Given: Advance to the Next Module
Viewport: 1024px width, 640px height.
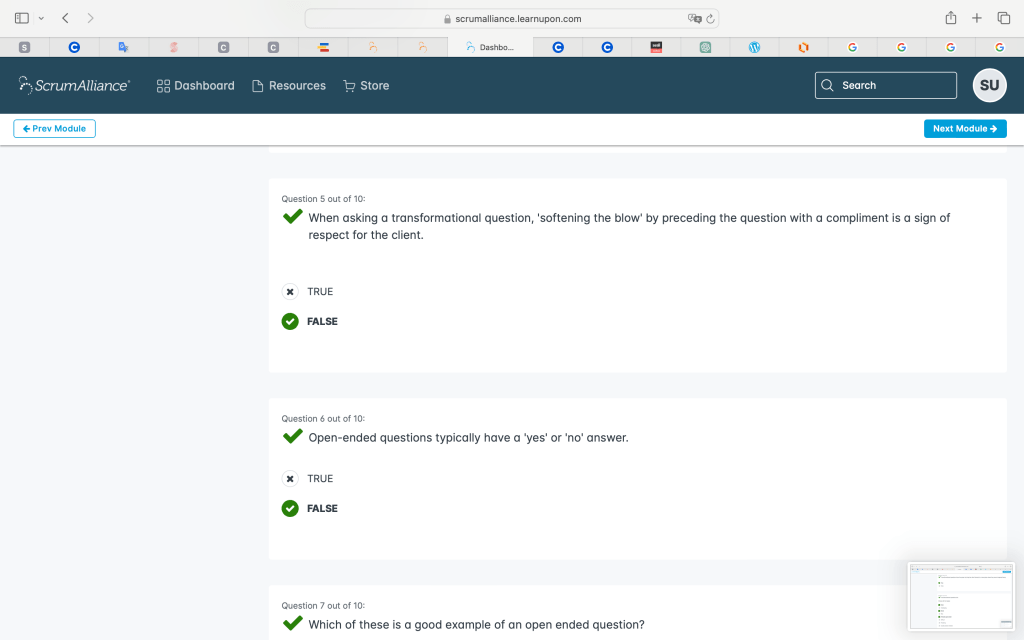Looking at the screenshot, I should pos(965,129).
